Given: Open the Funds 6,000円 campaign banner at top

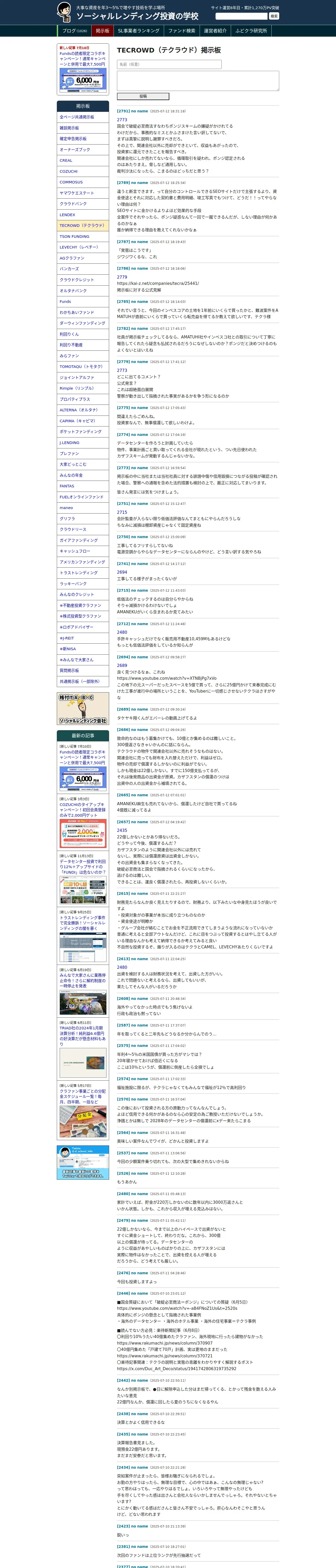Looking at the screenshot, I should [83, 80].
